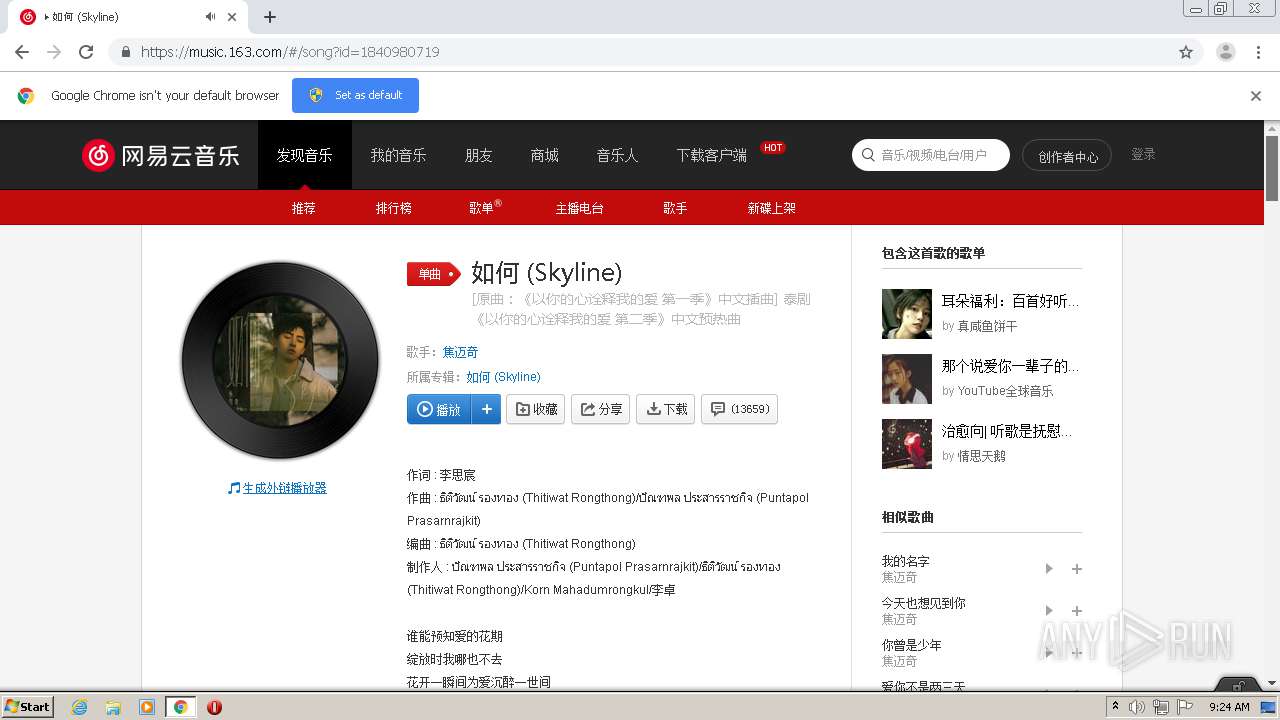Image resolution: width=1280 pixels, height=720 pixels.
Task: Mute tab via speaker icon
Action: (x=210, y=17)
